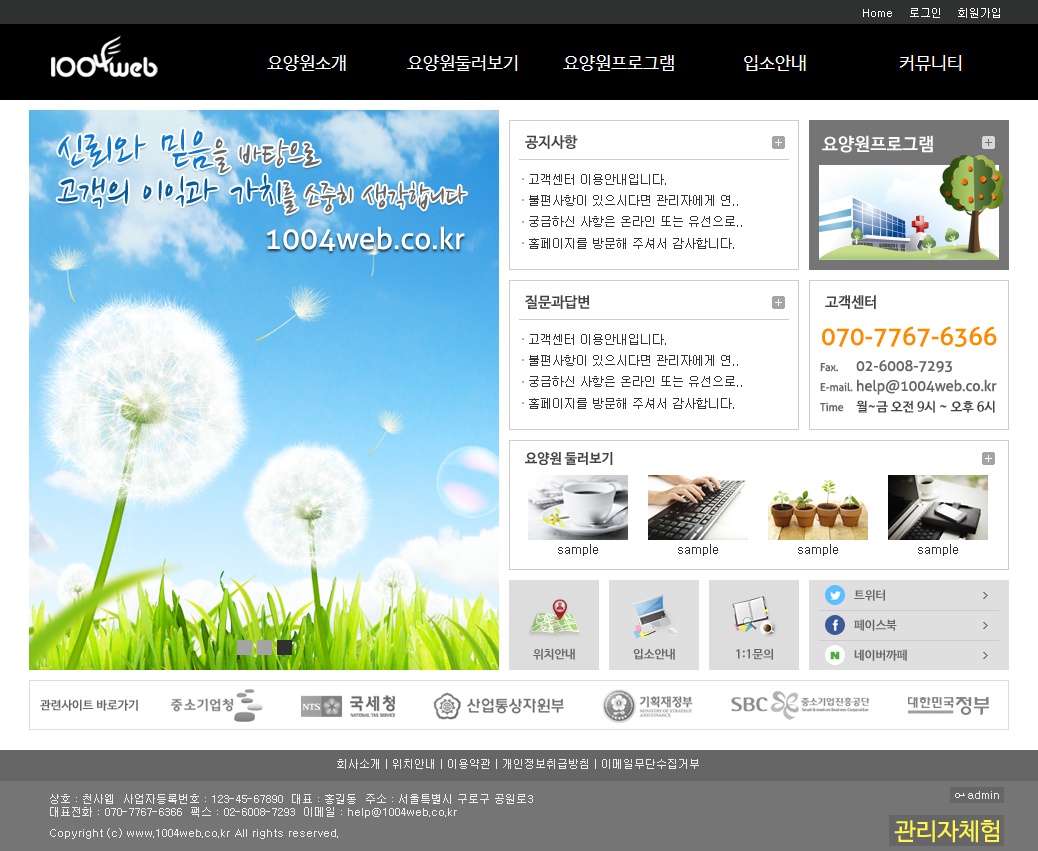This screenshot has width=1038, height=851.
Task: Click the 개인정보취급방침 footer link
Action: coord(545,764)
